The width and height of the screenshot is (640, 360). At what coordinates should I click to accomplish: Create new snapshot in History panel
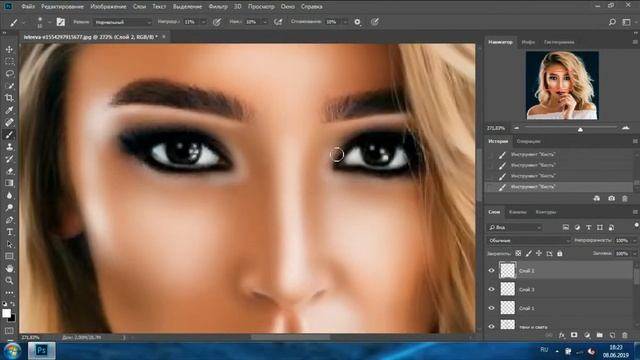click(611, 198)
